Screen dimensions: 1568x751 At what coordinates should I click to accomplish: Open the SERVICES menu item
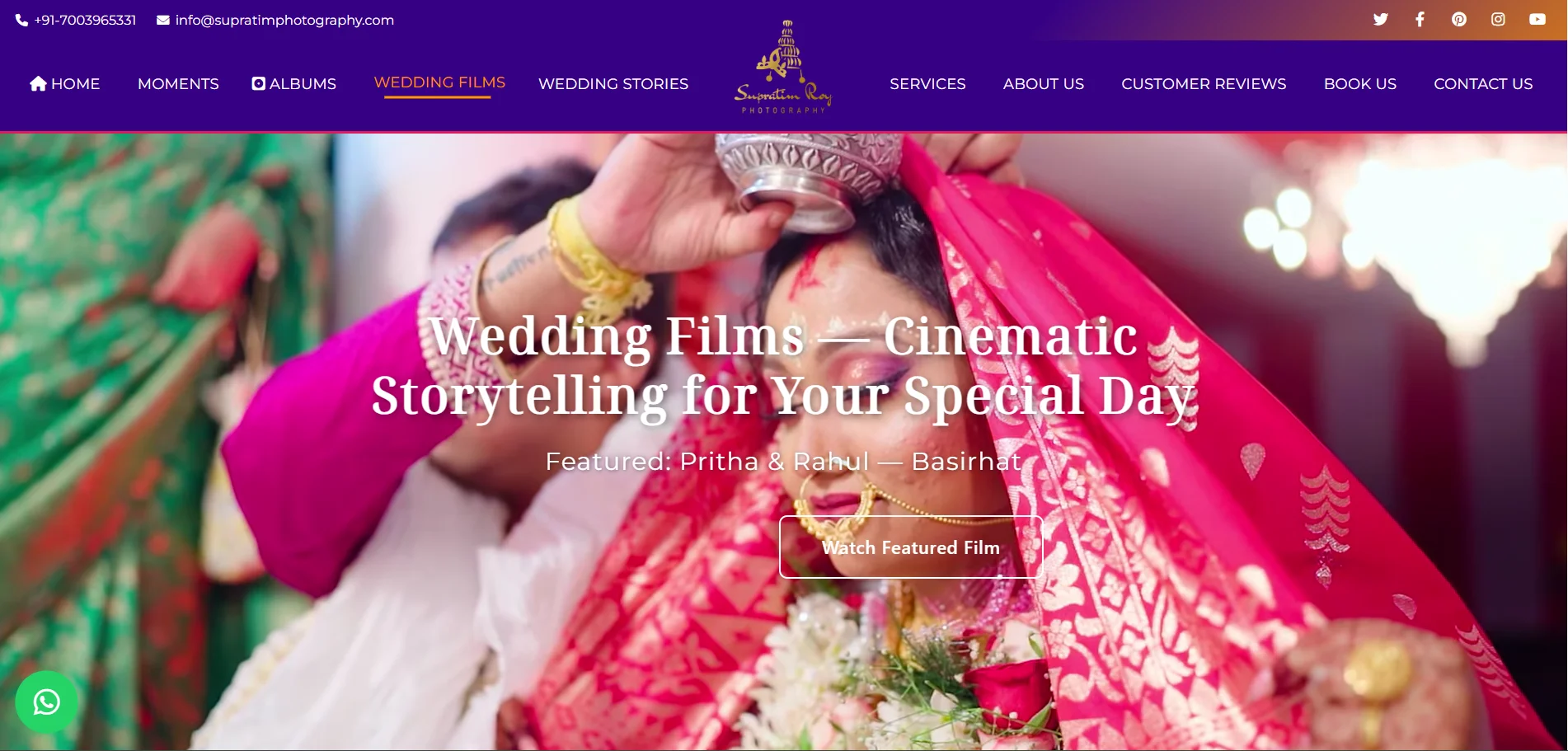927,83
